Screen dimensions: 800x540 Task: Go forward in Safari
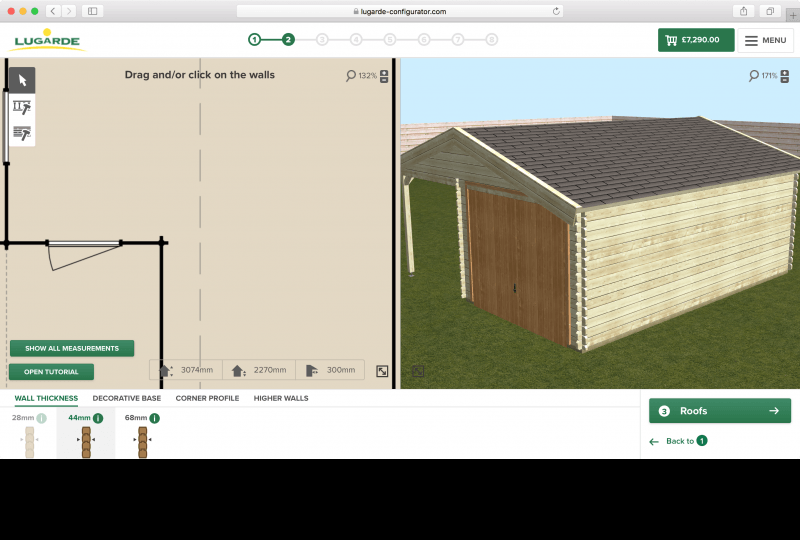[x=68, y=11]
